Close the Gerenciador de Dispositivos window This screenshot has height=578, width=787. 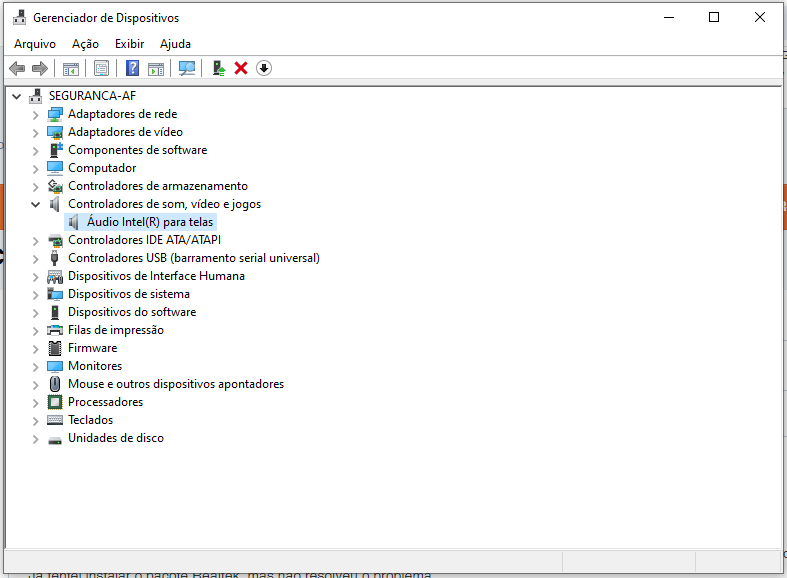coord(760,18)
